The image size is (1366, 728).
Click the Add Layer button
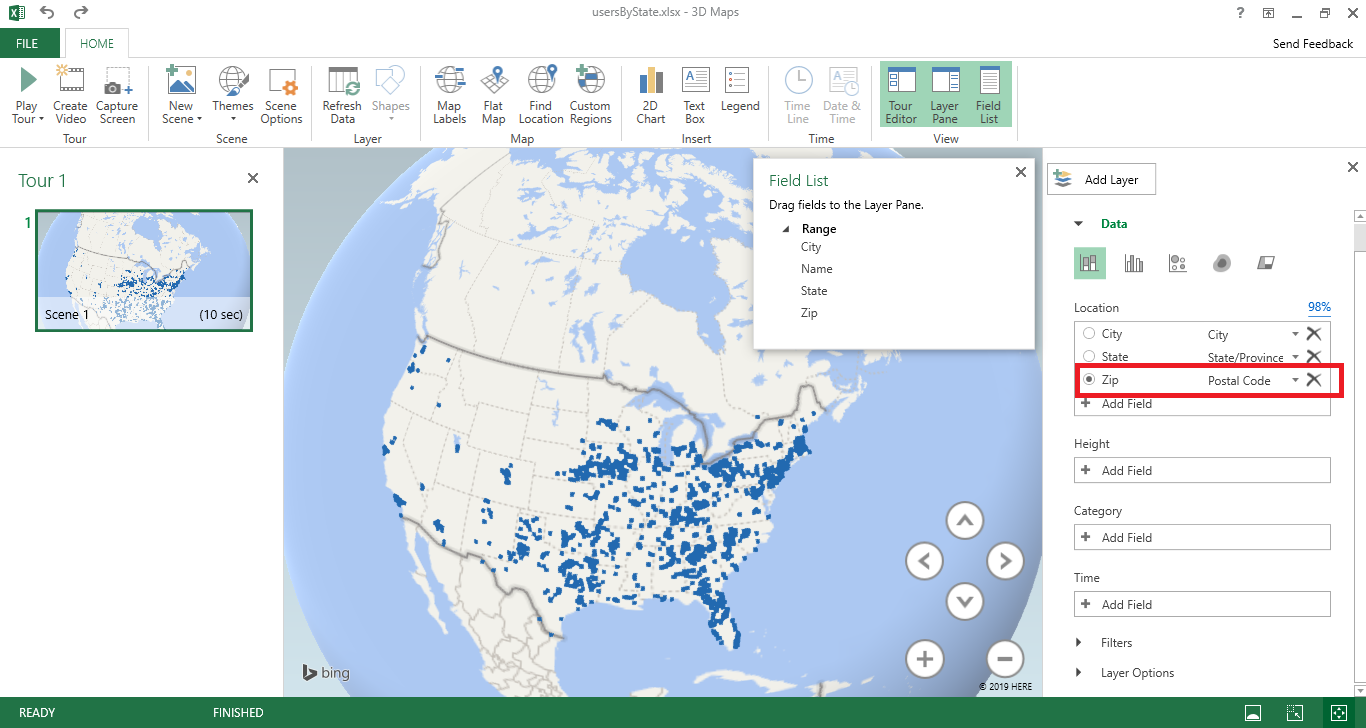[x=1100, y=180]
